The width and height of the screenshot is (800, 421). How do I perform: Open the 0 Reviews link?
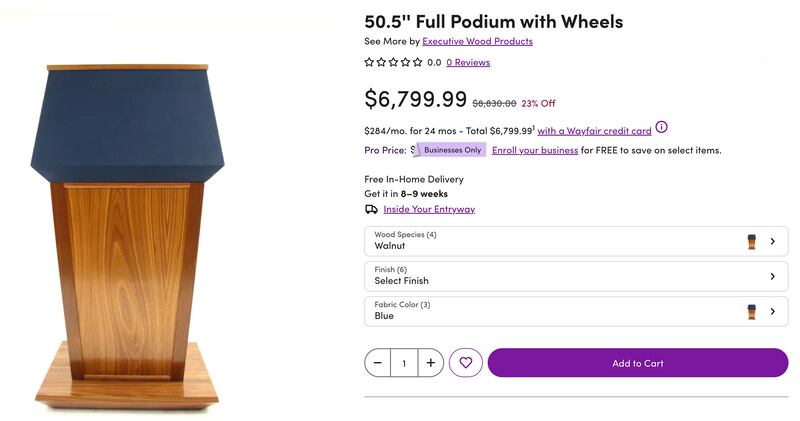coord(468,62)
